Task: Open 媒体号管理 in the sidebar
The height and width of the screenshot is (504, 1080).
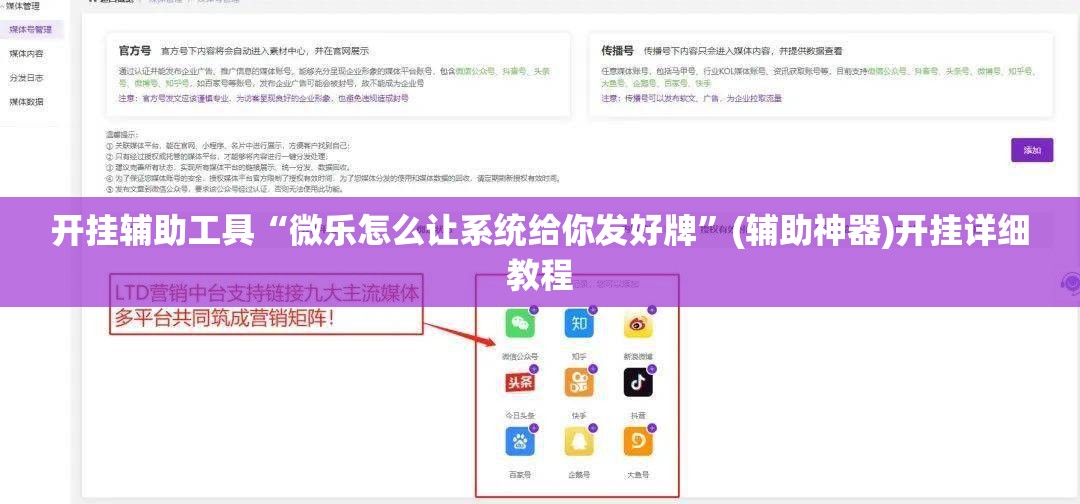Action: [x=30, y=30]
